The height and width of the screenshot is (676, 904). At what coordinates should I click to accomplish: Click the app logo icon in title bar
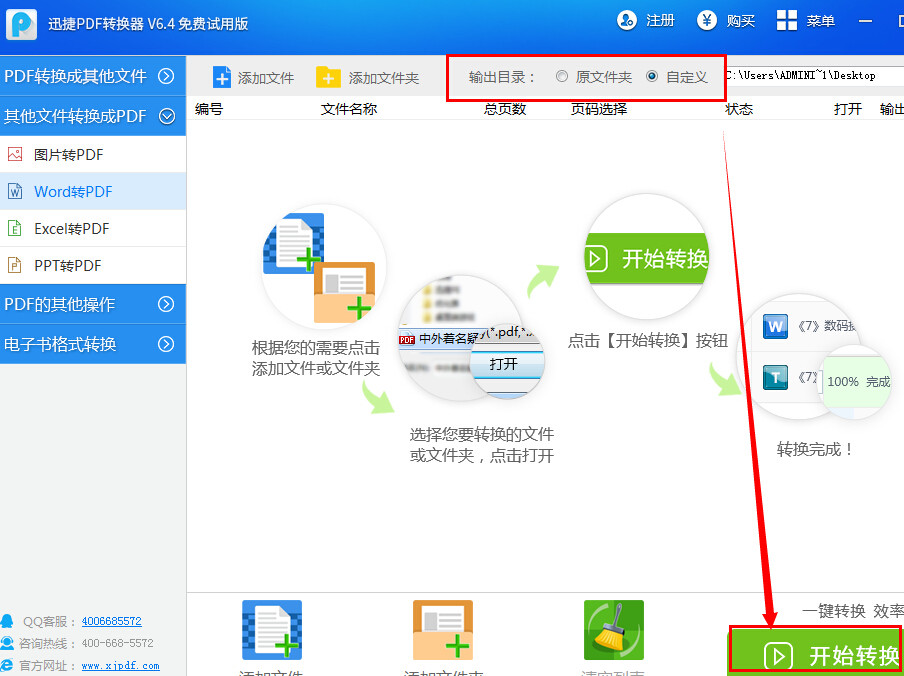click(x=21, y=24)
